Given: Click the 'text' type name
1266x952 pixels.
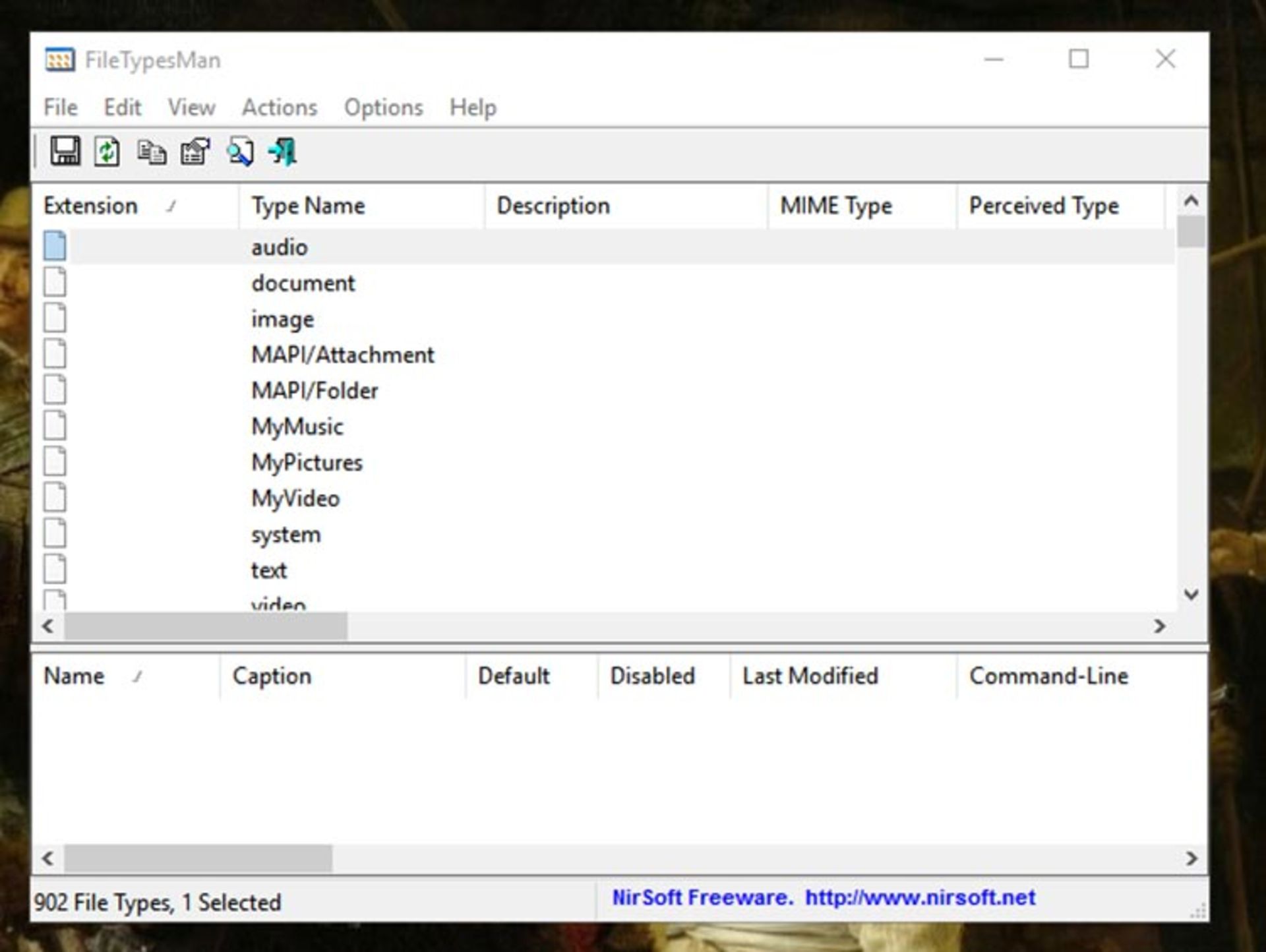Looking at the screenshot, I should tap(268, 570).
